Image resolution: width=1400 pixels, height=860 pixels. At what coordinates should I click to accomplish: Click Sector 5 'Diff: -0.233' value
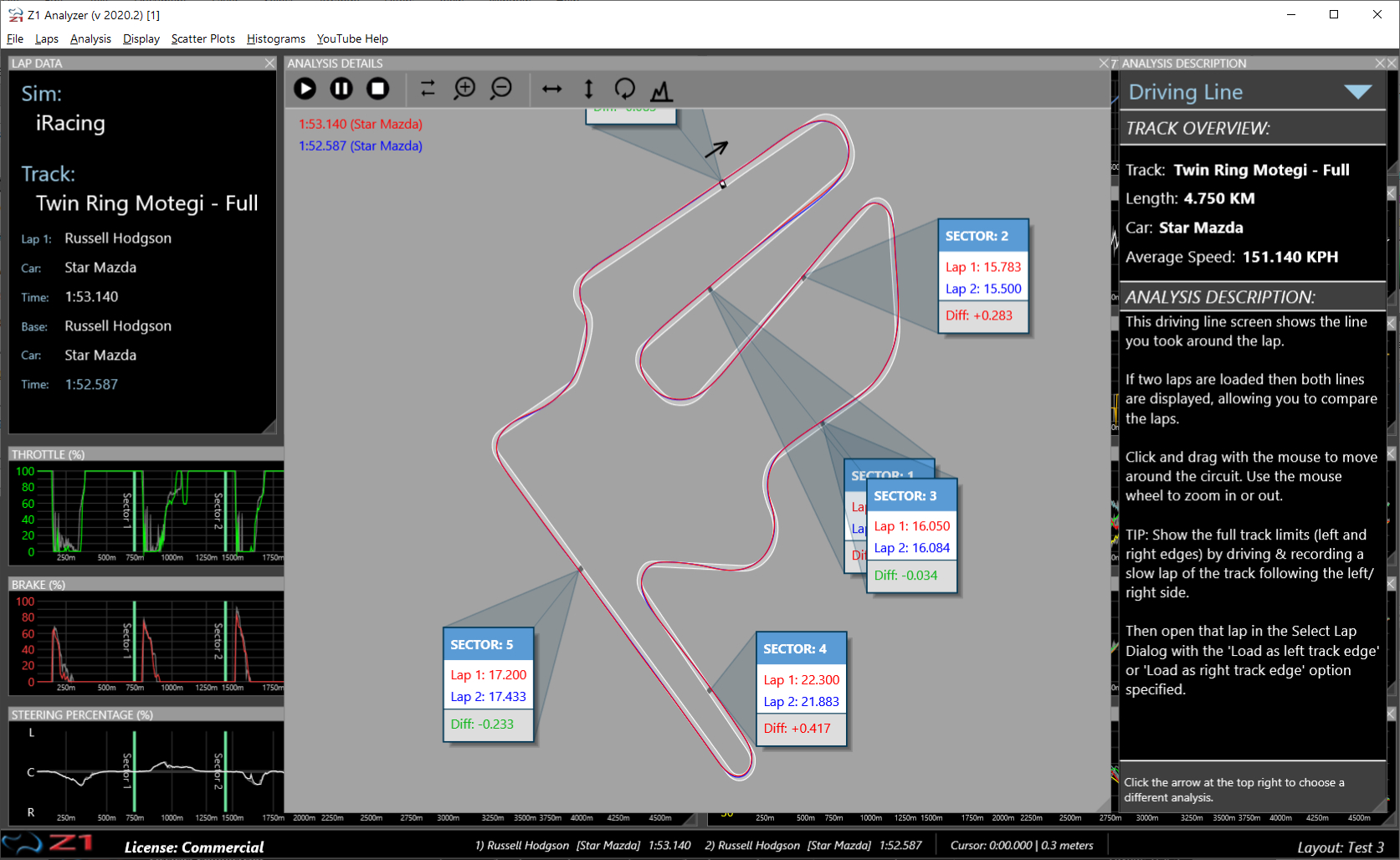tap(482, 724)
